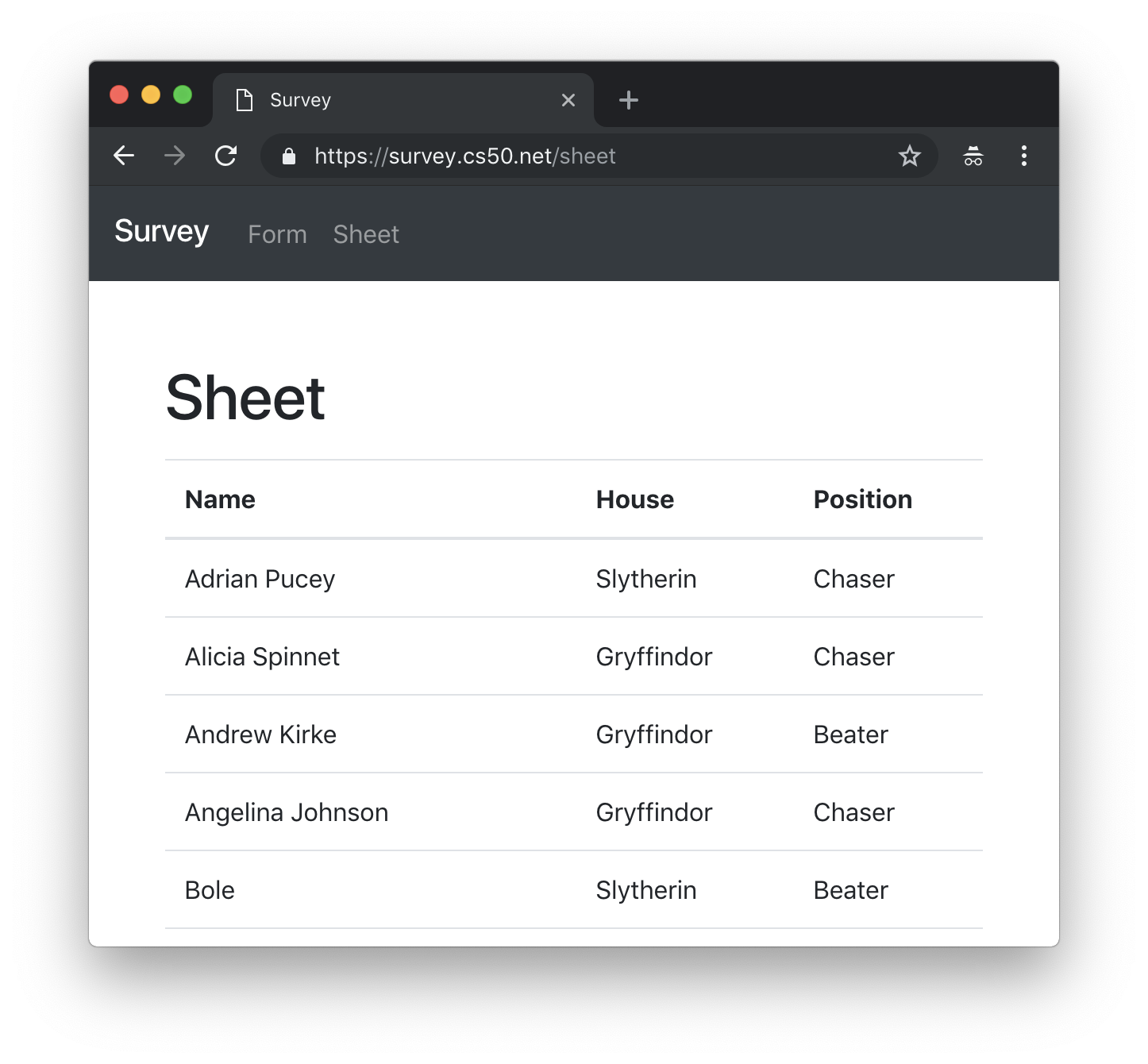
Task: Open site security info via padlock icon
Action: point(287,156)
